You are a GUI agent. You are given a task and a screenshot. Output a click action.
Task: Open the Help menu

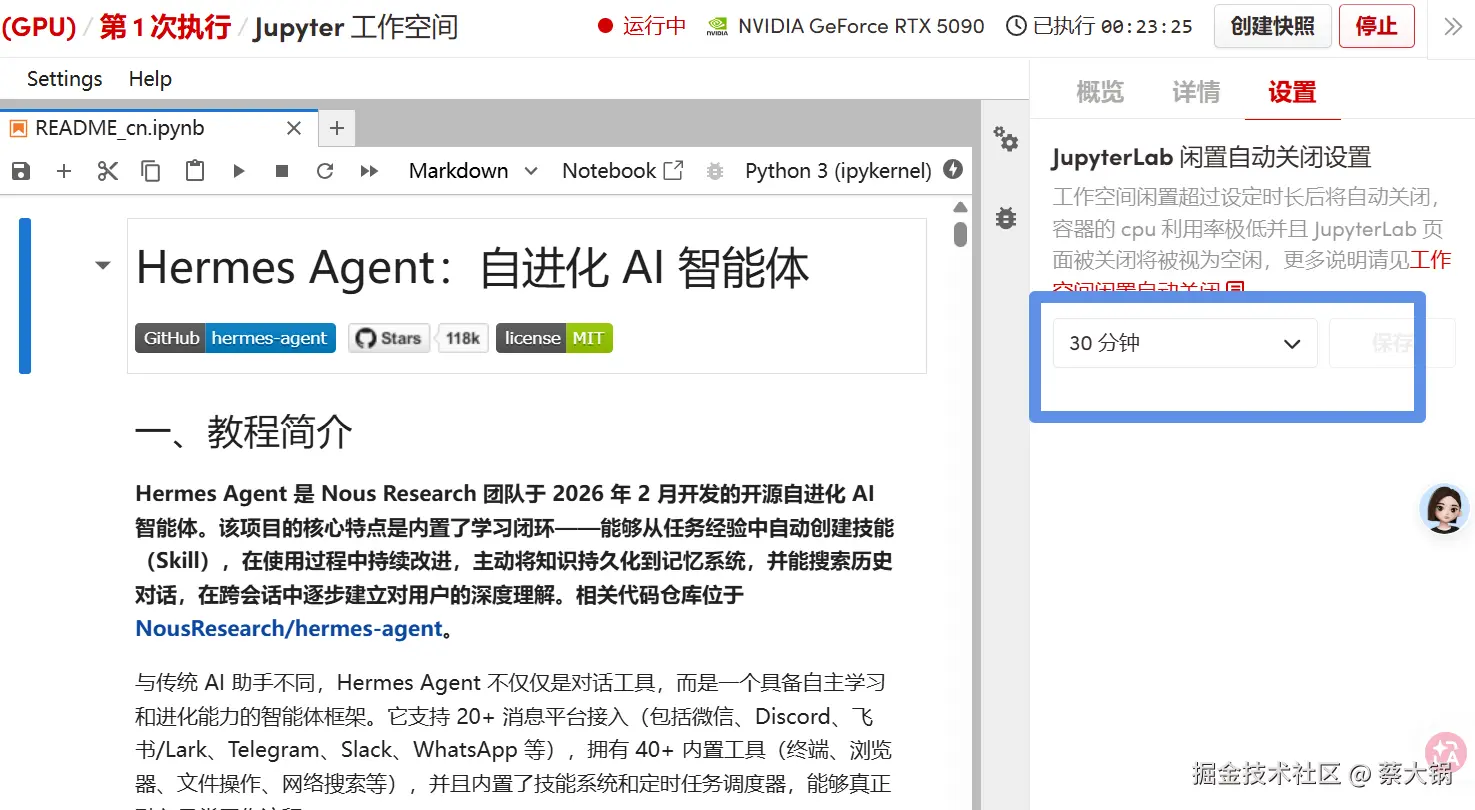tap(150, 79)
